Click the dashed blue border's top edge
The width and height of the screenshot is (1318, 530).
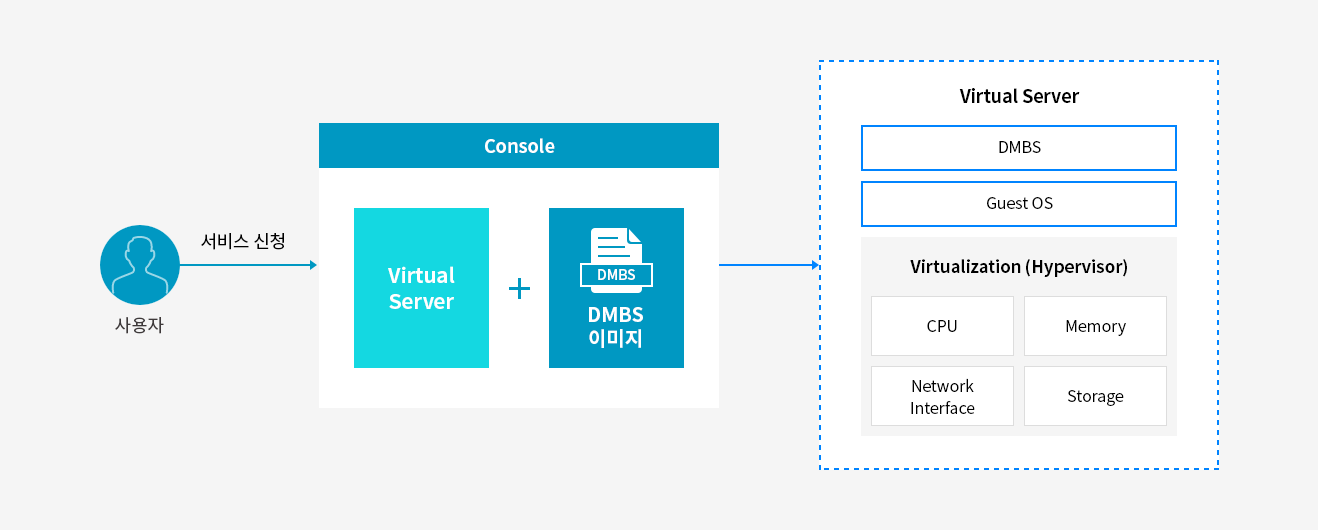pos(1018,61)
